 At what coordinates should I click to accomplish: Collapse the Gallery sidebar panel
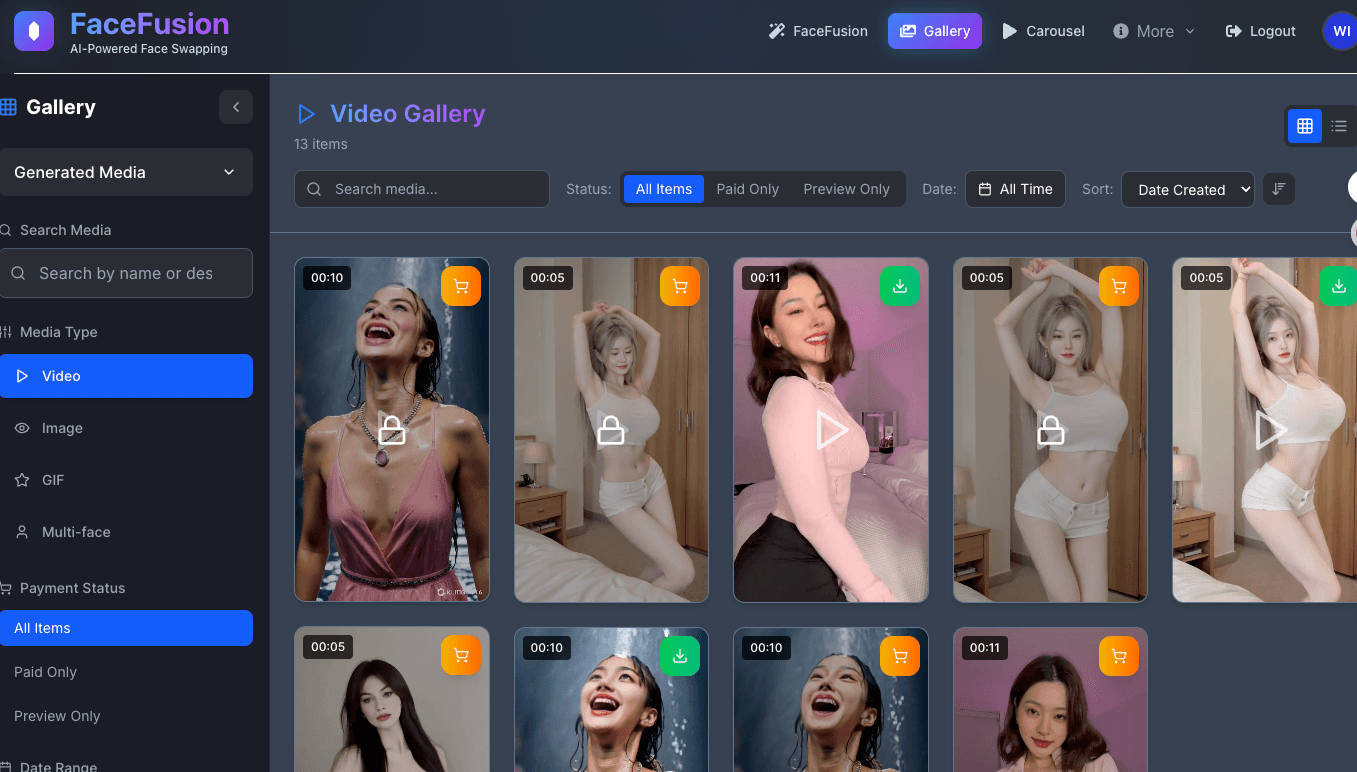(x=236, y=107)
